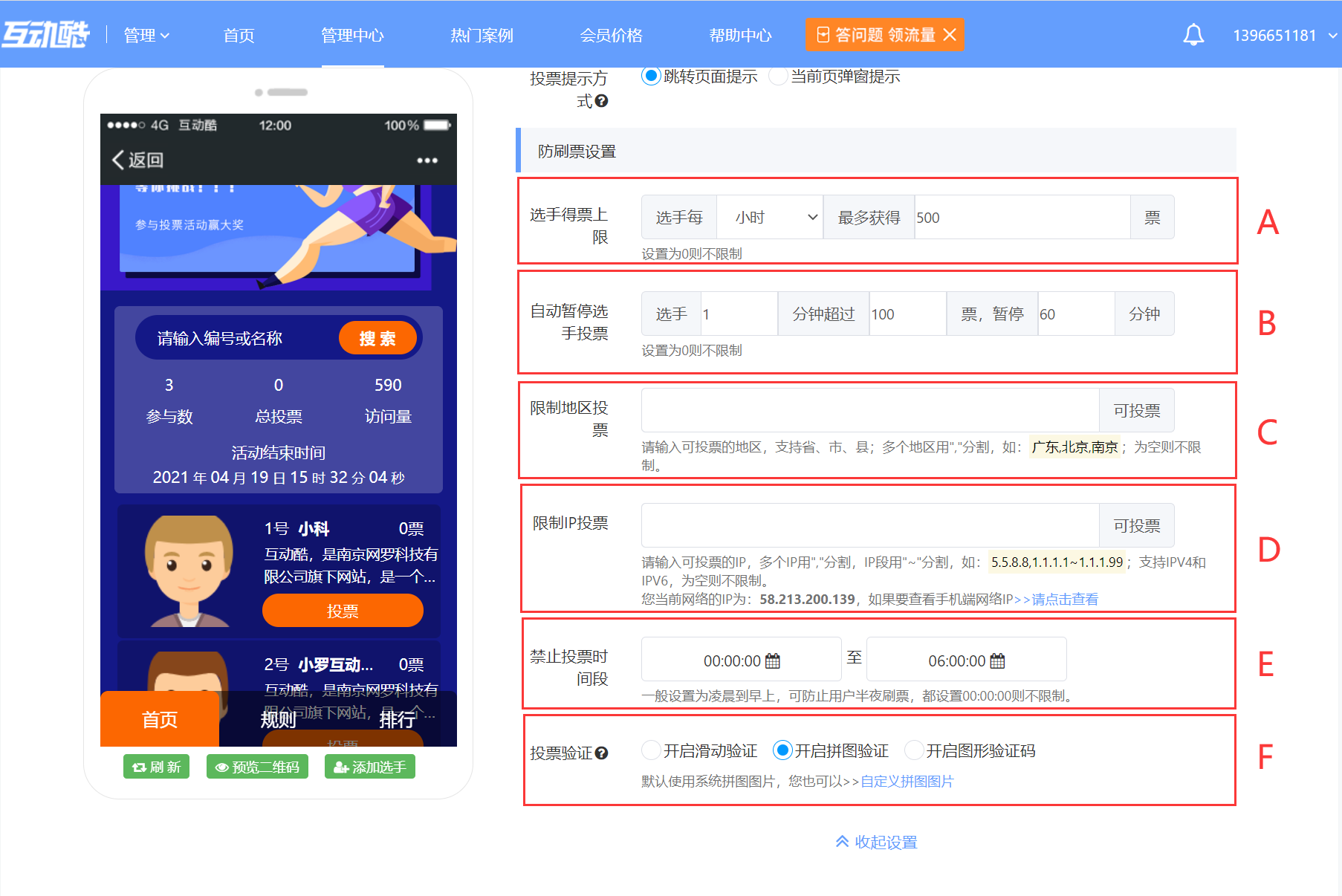Click the 请输入编号或名称 search field
Viewport: 1342px width, 896px height.
pos(236,338)
